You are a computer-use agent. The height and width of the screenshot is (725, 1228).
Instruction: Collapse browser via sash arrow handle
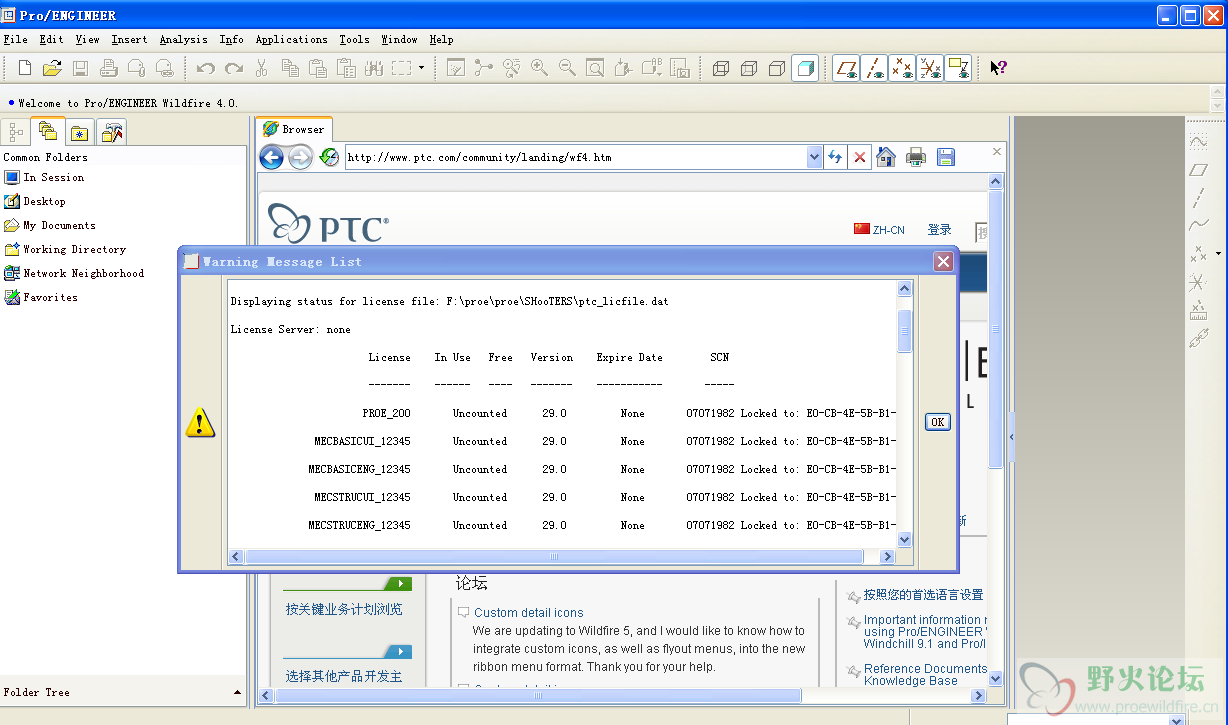(x=1010, y=438)
